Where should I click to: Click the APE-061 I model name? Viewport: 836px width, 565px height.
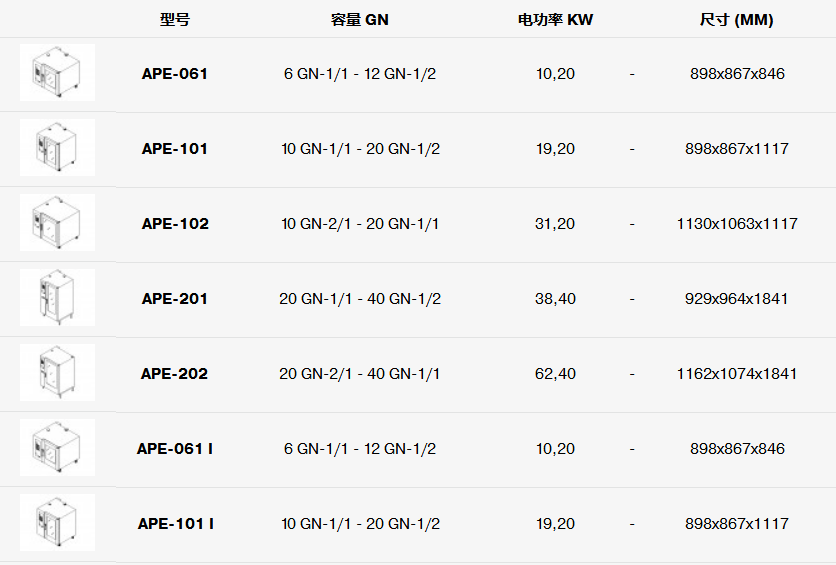pyautogui.click(x=175, y=449)
